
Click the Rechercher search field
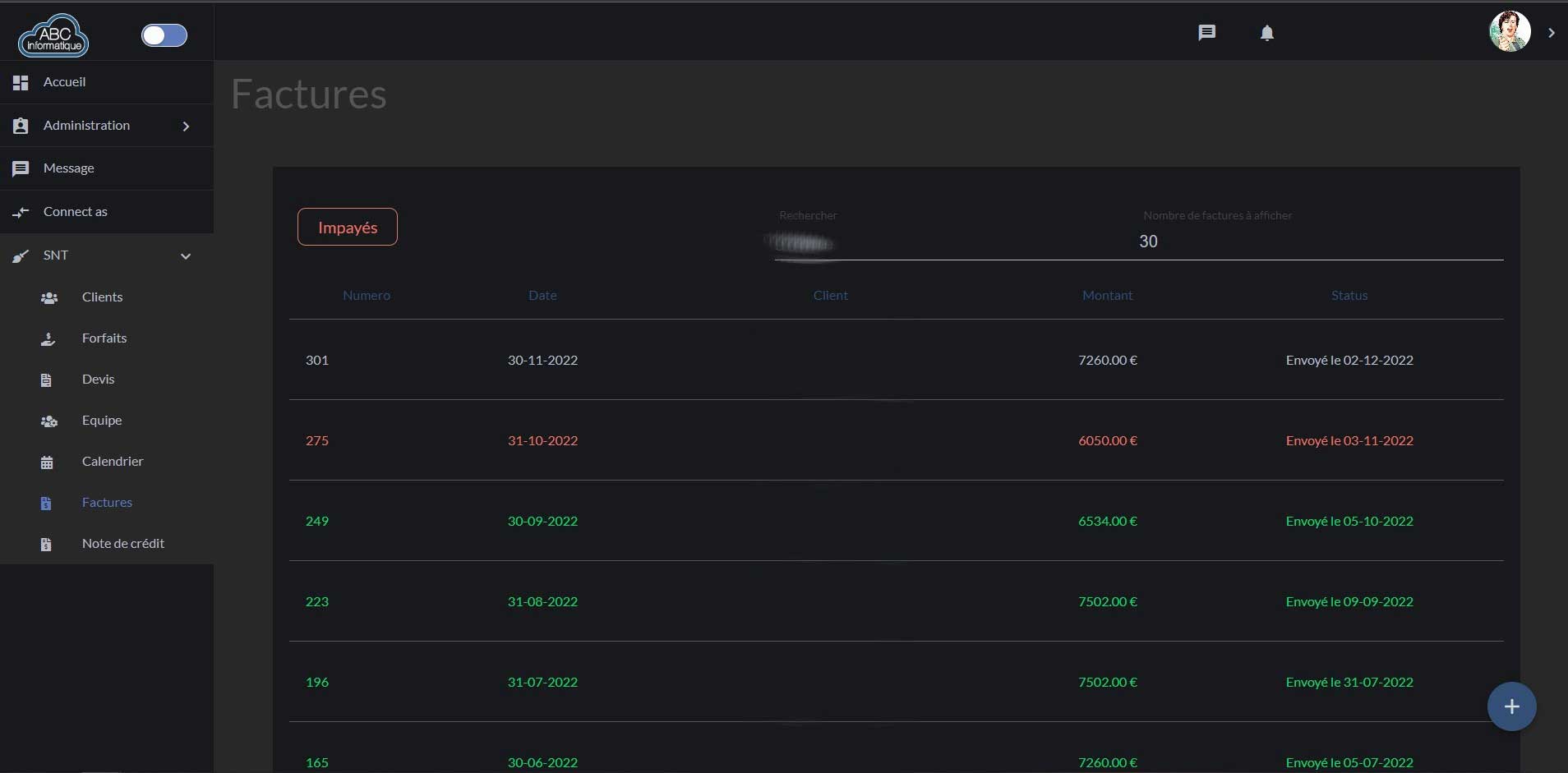coord(904,242)
